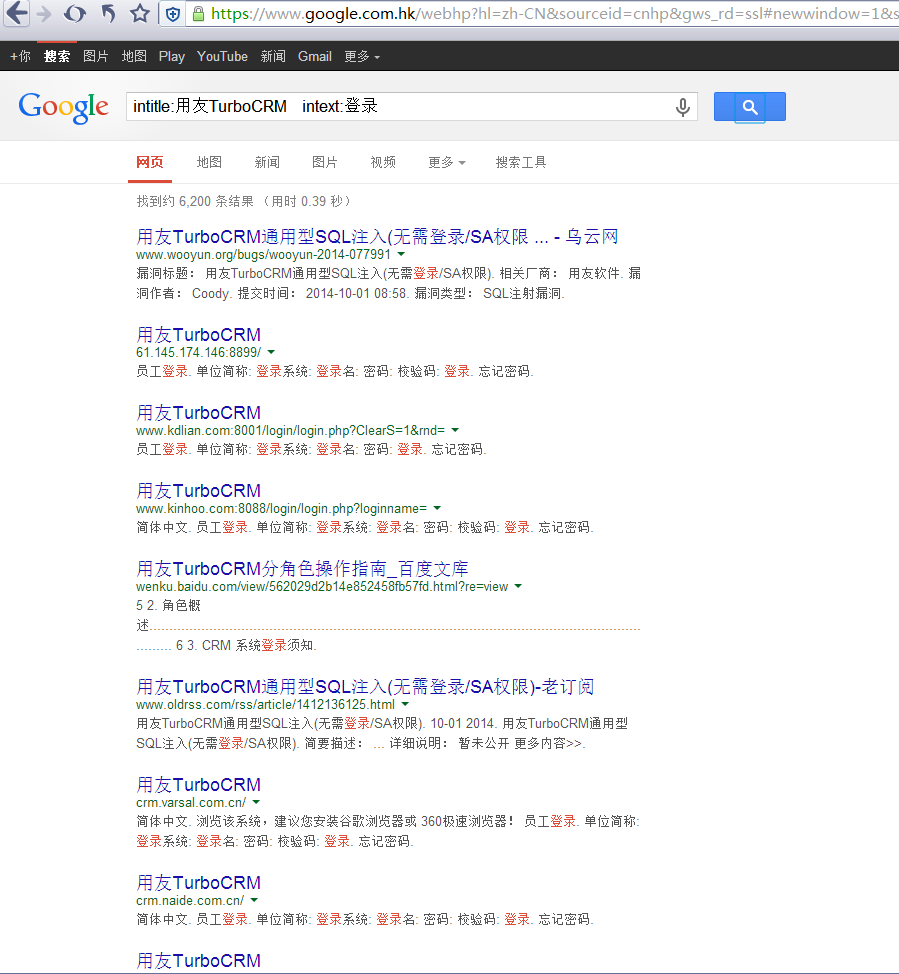This screenshot has width=899, height=974.
Task: Open +你 in the black Google bar
Action: click(21, 57)
